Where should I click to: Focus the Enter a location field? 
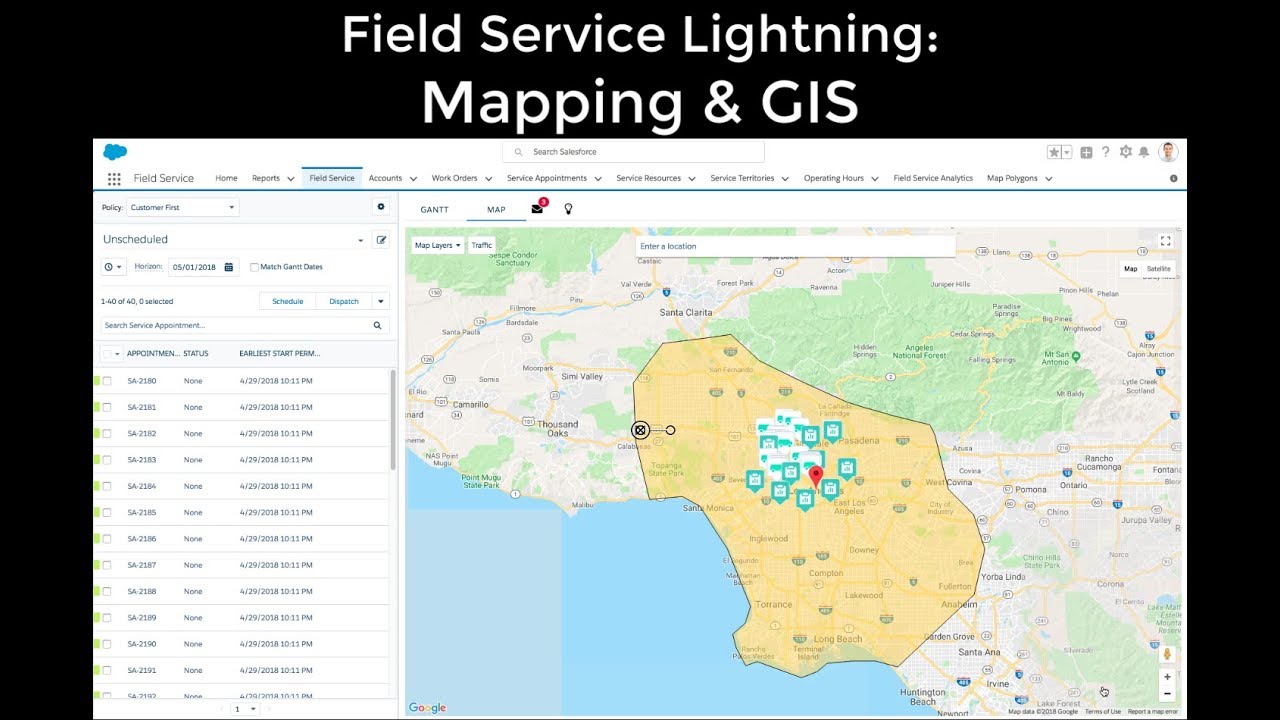coord(796,246)
